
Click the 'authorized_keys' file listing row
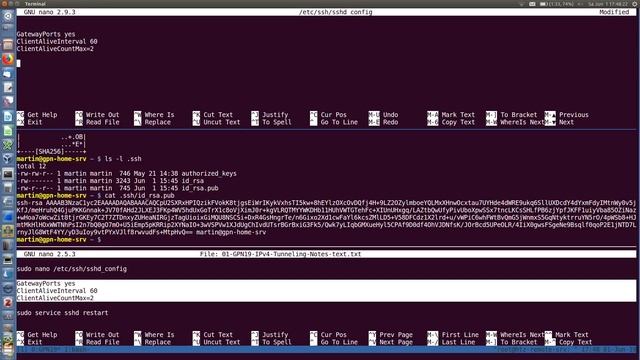(x=127, y=173)
